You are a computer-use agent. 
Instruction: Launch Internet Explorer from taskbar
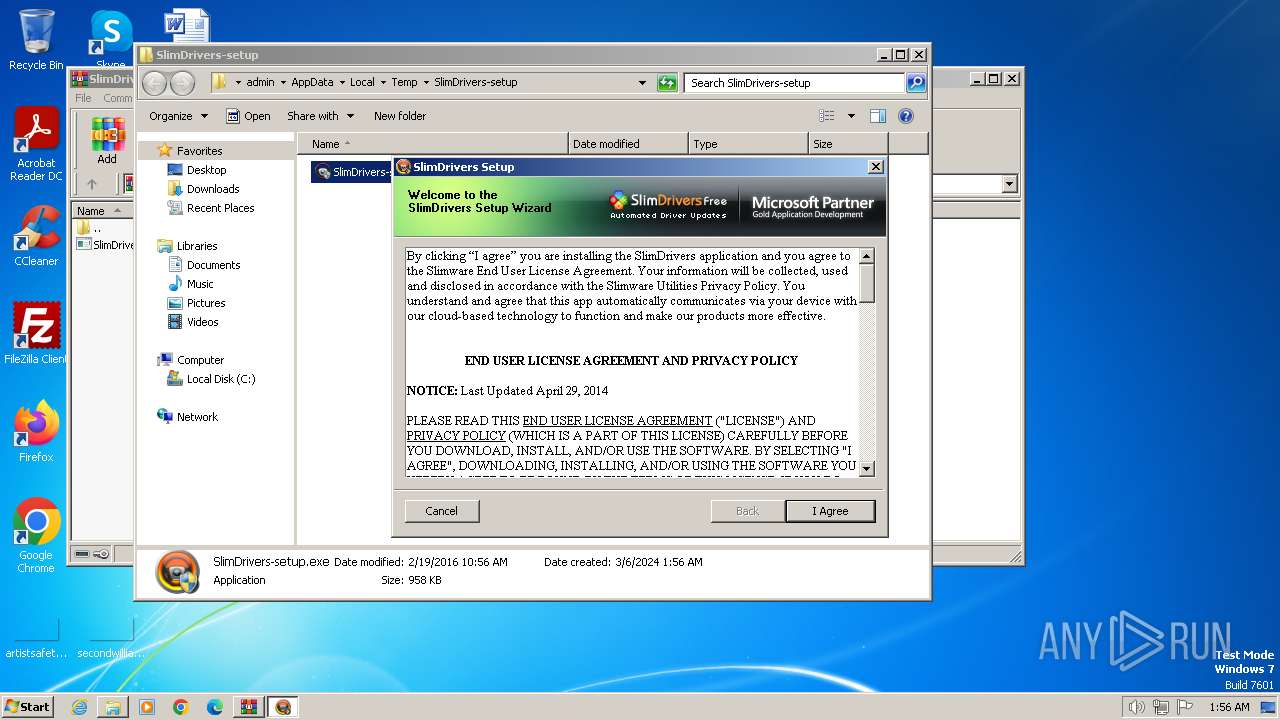pos(79,707)
